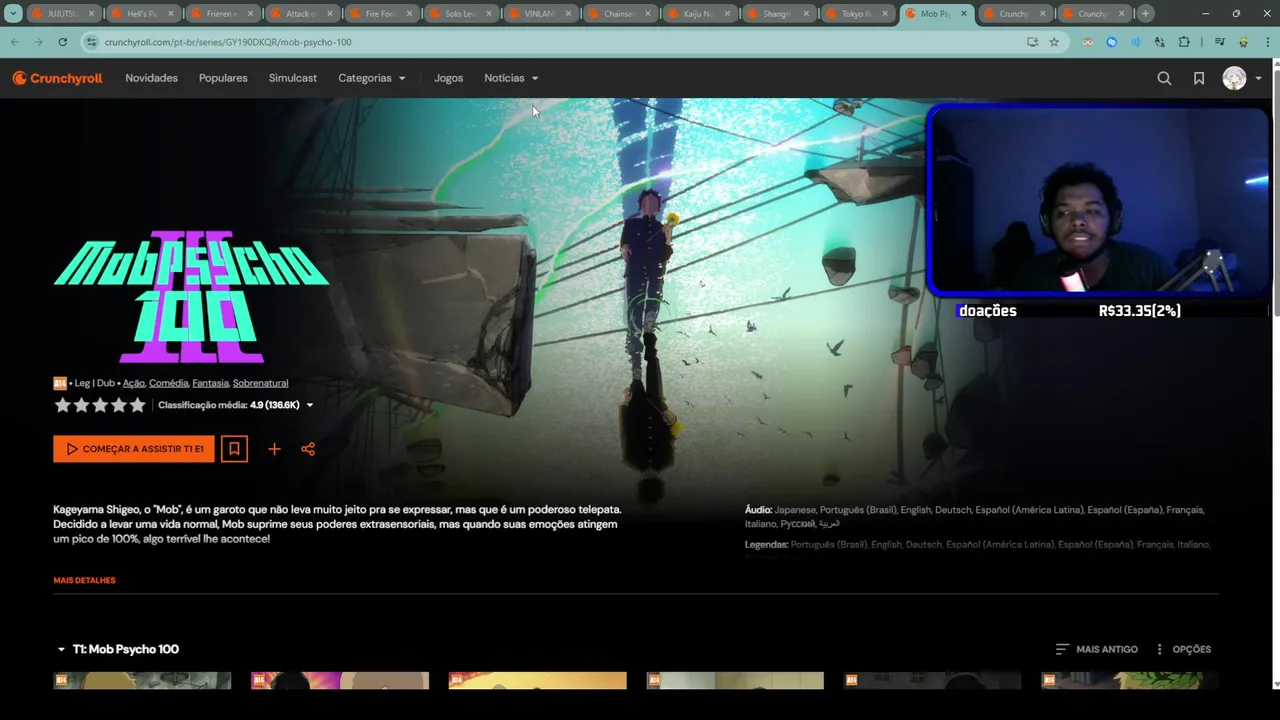Bookmark this page with the star icon

point(1054,42)
